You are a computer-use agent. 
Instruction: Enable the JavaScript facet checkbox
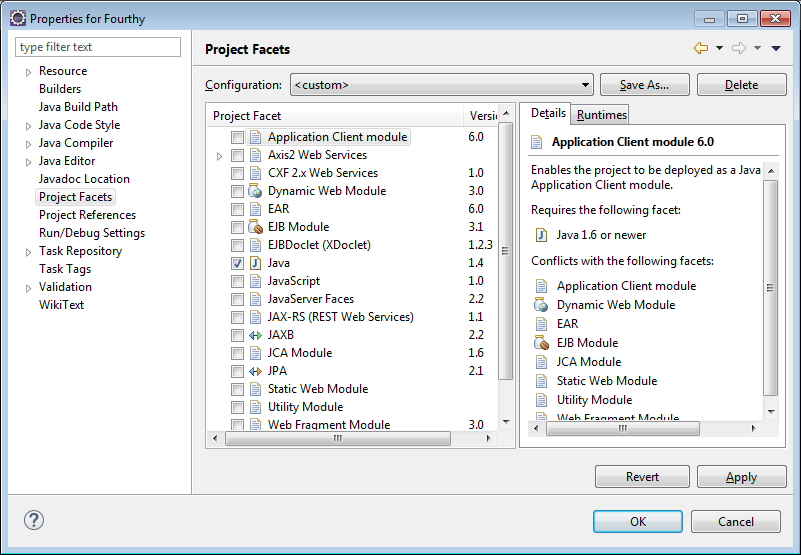tap(237, 281)
